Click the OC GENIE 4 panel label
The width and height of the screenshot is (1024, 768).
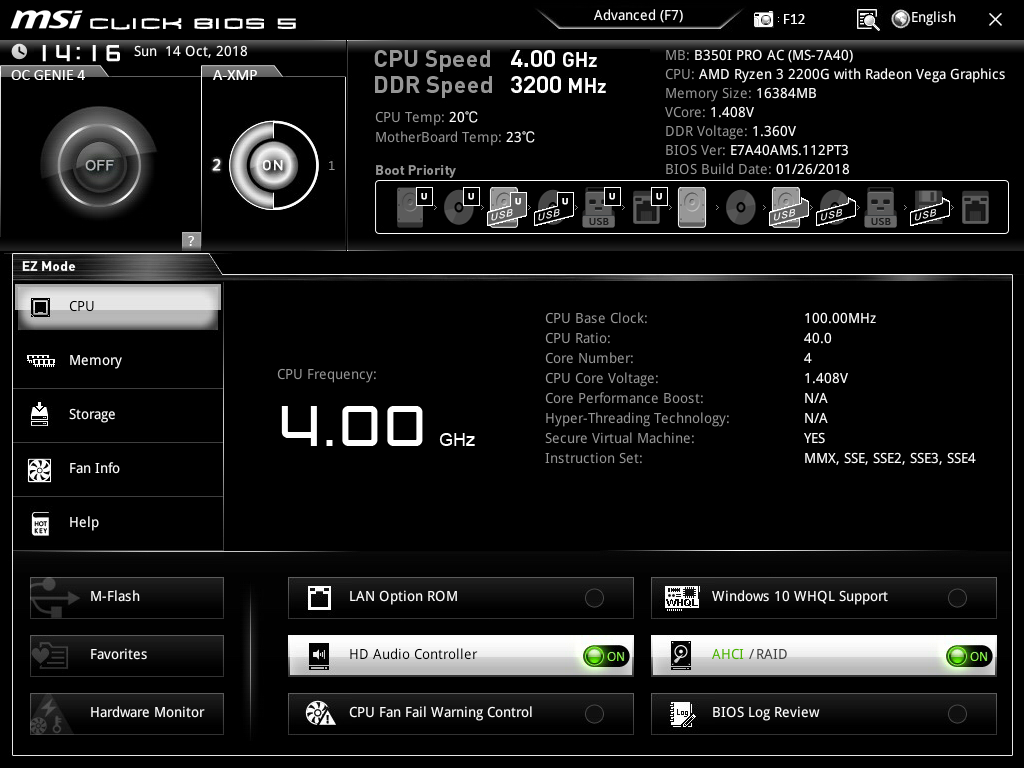[48, 75]
